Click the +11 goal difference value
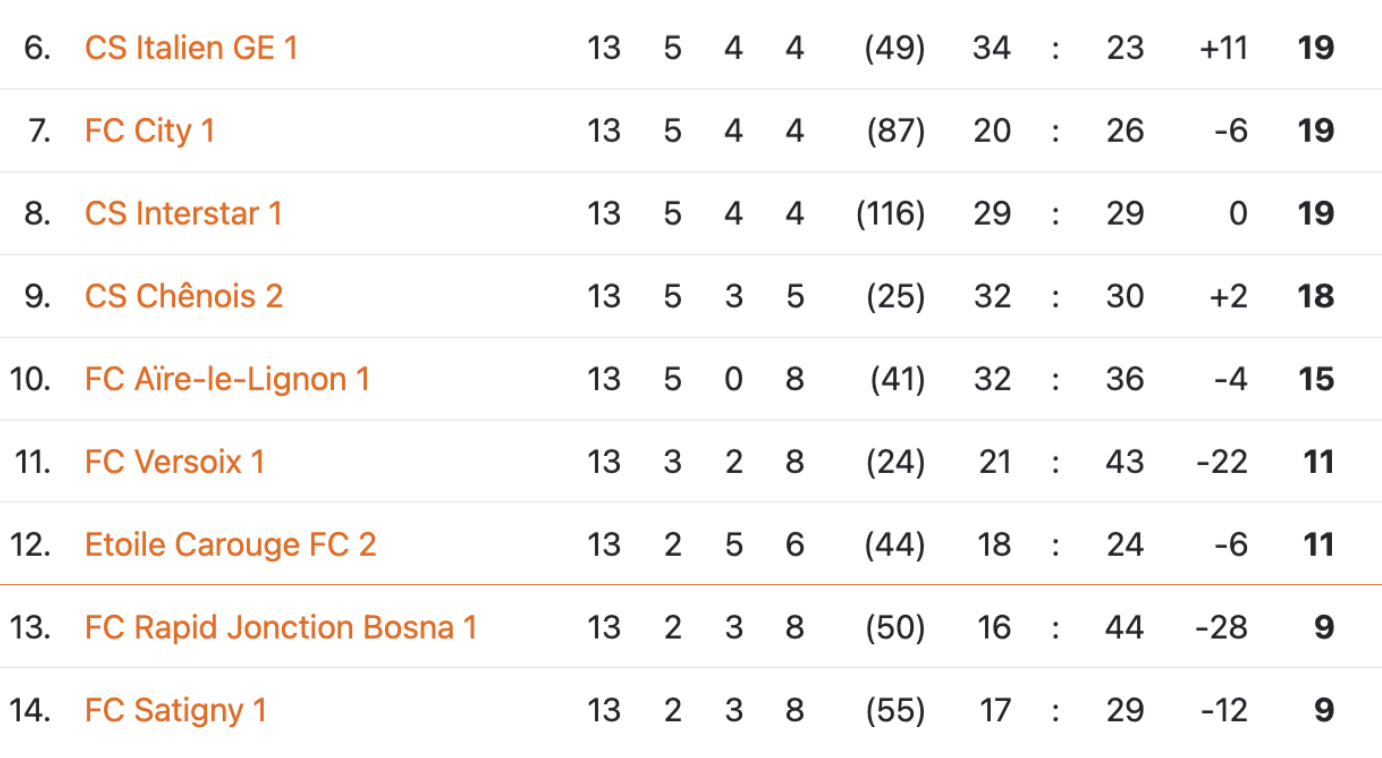This screenshot has height=758, width=1382. point(1223,48)
